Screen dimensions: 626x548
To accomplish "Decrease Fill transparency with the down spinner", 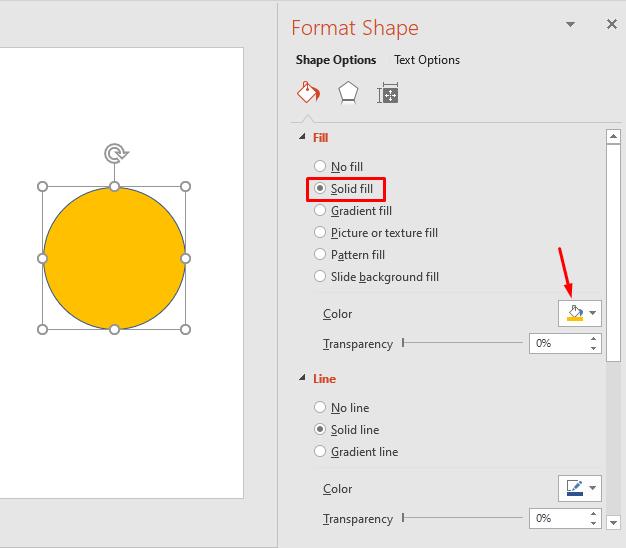I will coord(594,348).
